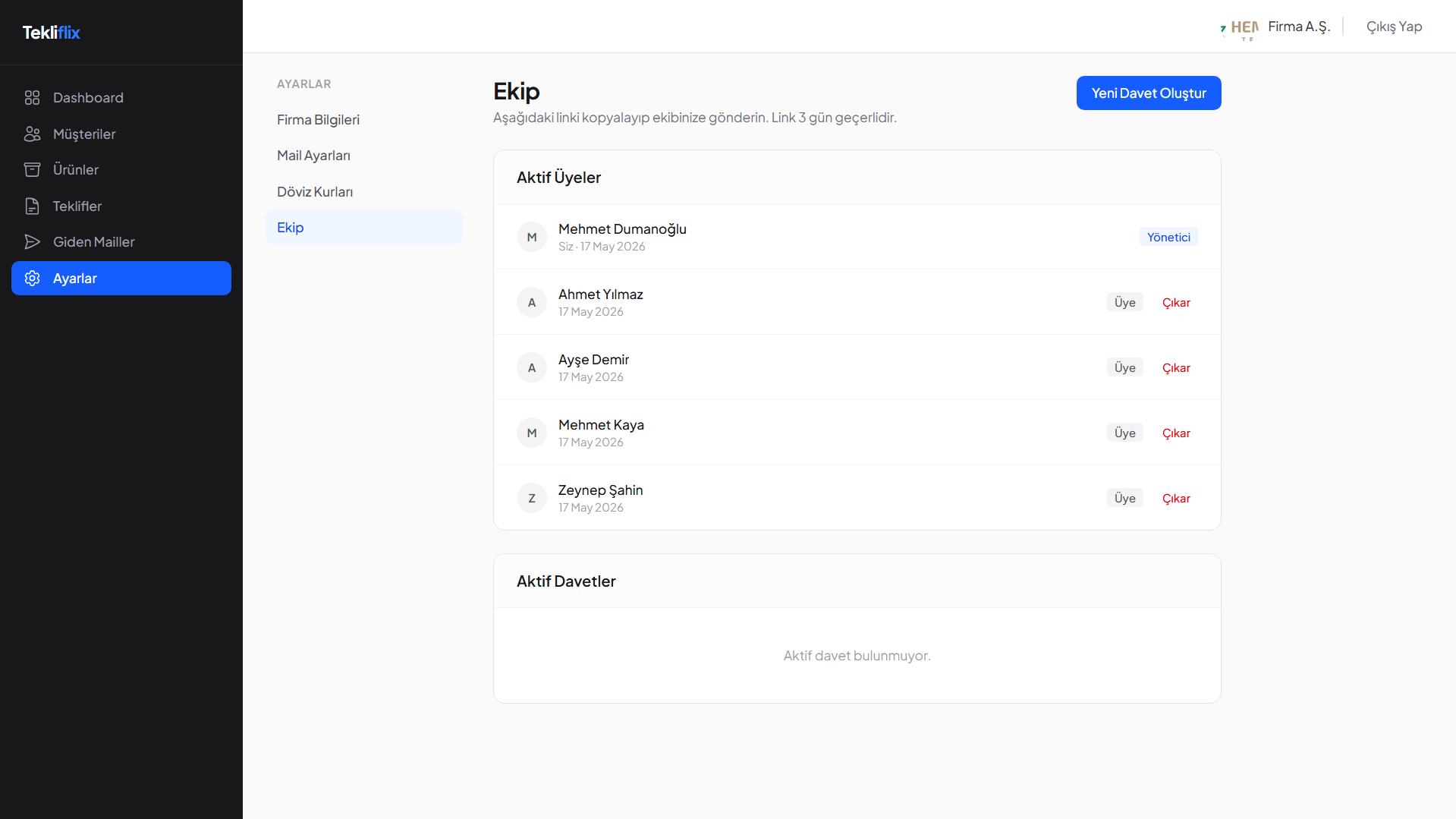This screenshot has height=819, width=1456.
Task: Click 'Siz · 17 May 2026' text
Action: pyautogui.click(x=602, y=247)
